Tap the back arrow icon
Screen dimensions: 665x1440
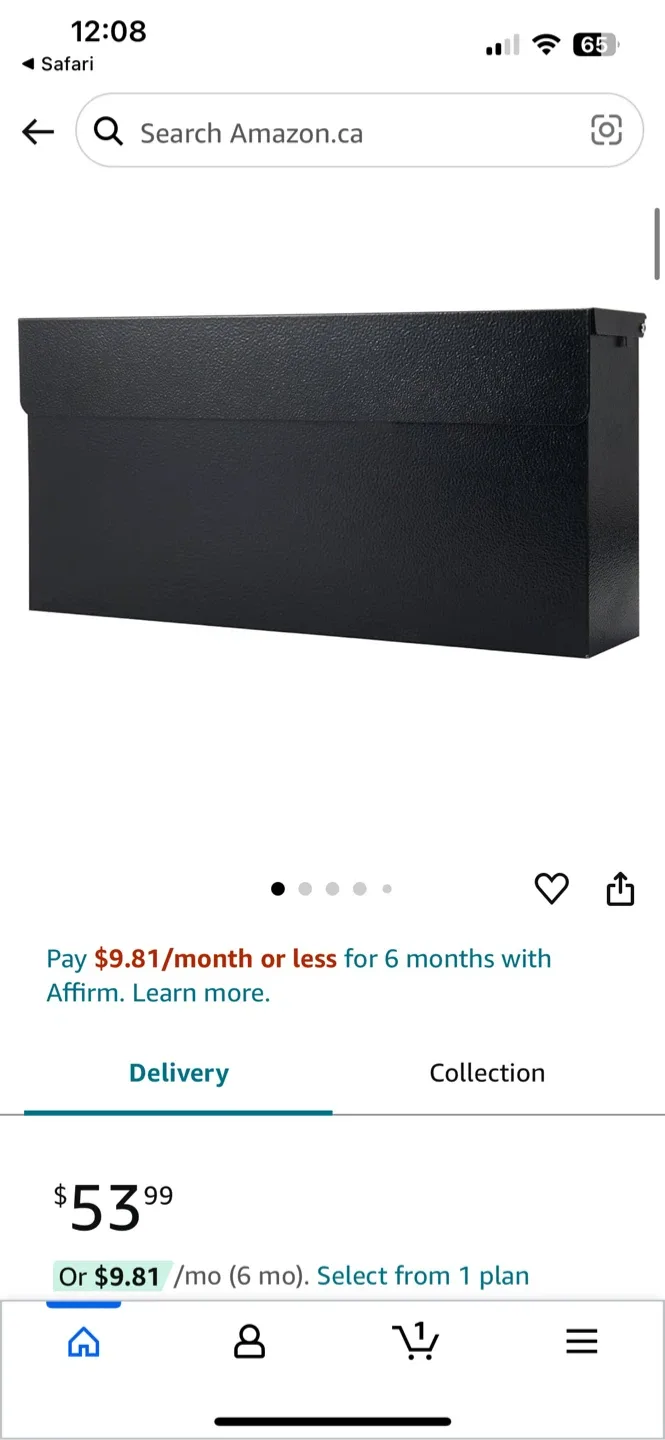click(38, 131)
